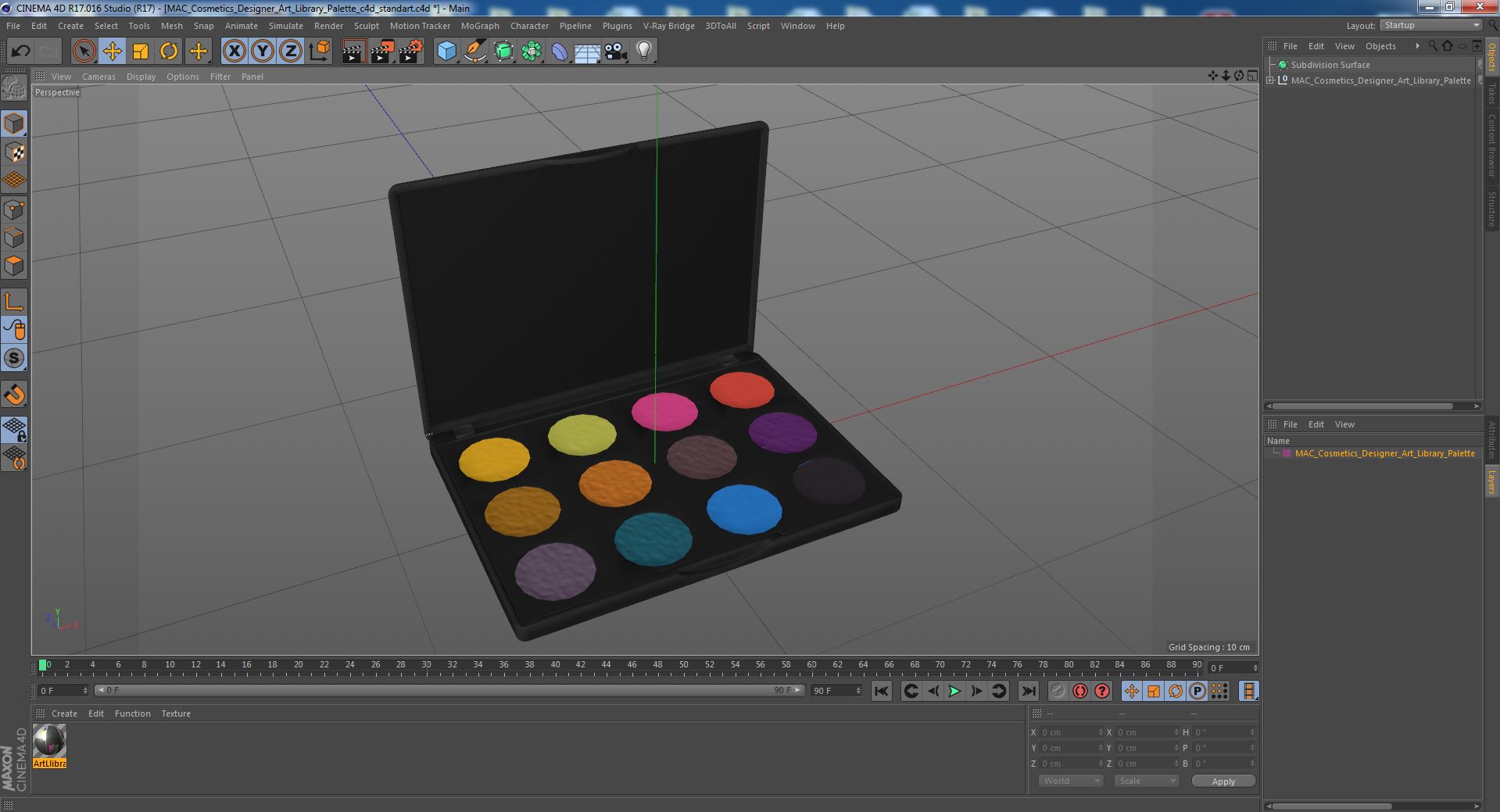Open the Simulate menu
The height and width of the screenshot is (812, 1500).
tap(286, 26)
